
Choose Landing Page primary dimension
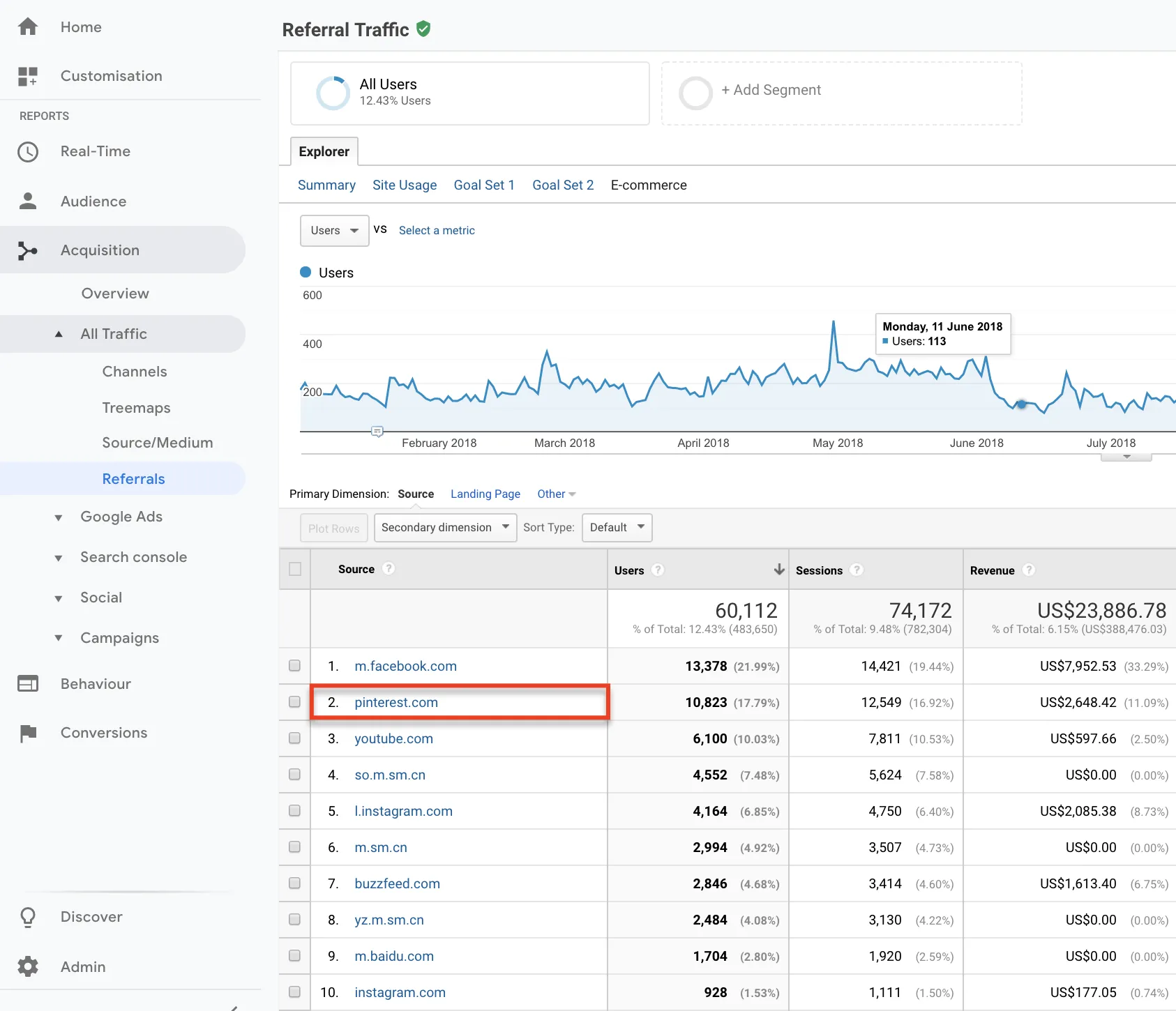[x=485, y=494]
